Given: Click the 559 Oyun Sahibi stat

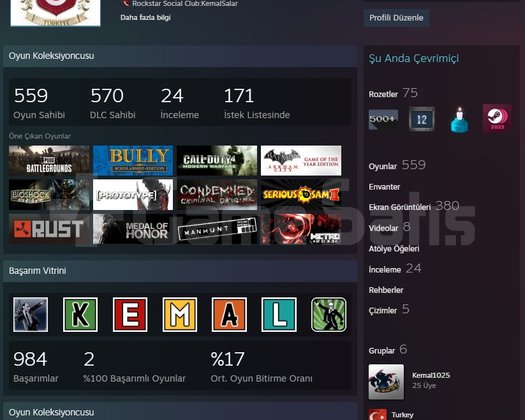Looking at the screenshot, I should tap(39, 103).
